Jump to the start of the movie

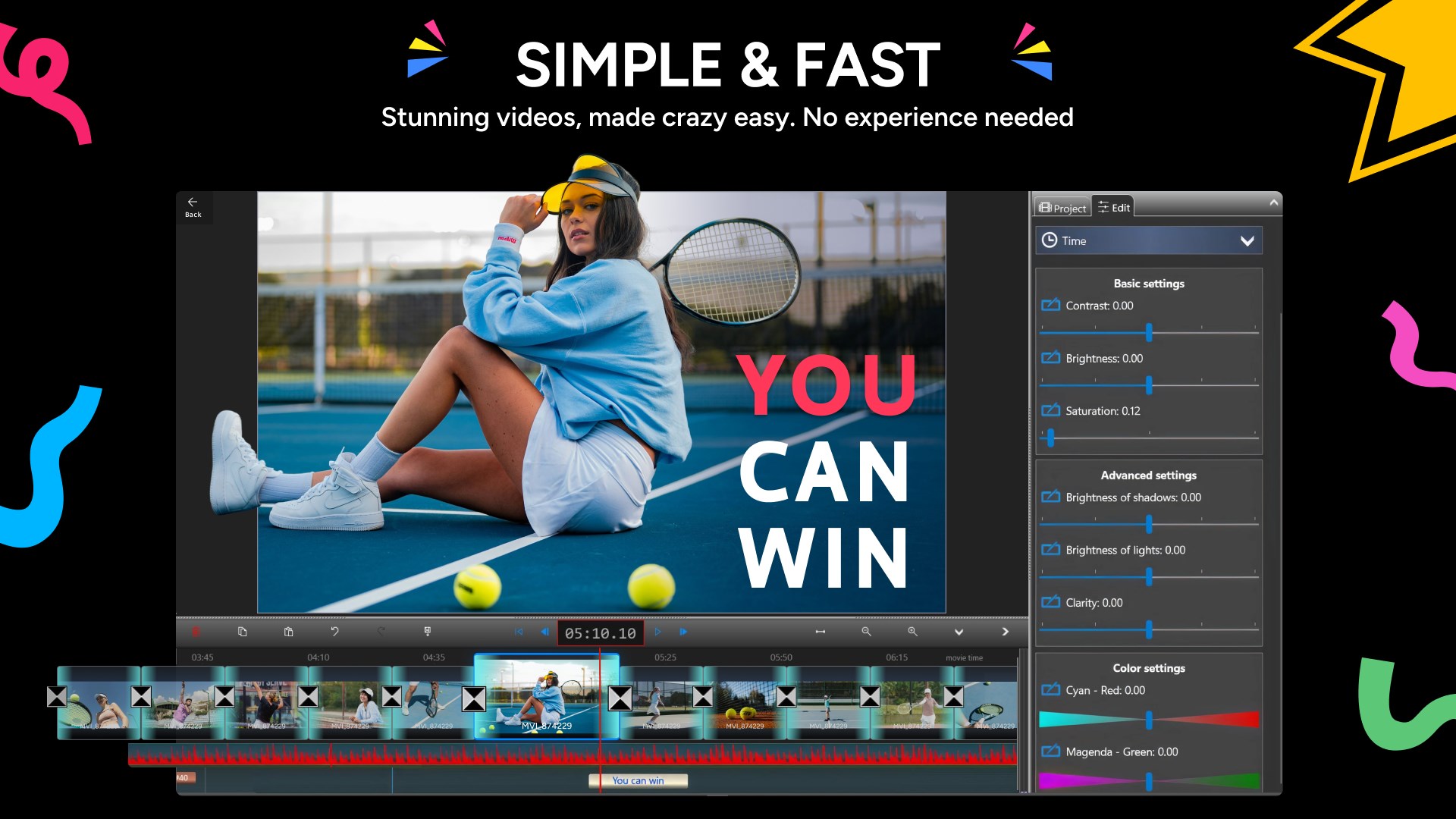pos(519,632)
